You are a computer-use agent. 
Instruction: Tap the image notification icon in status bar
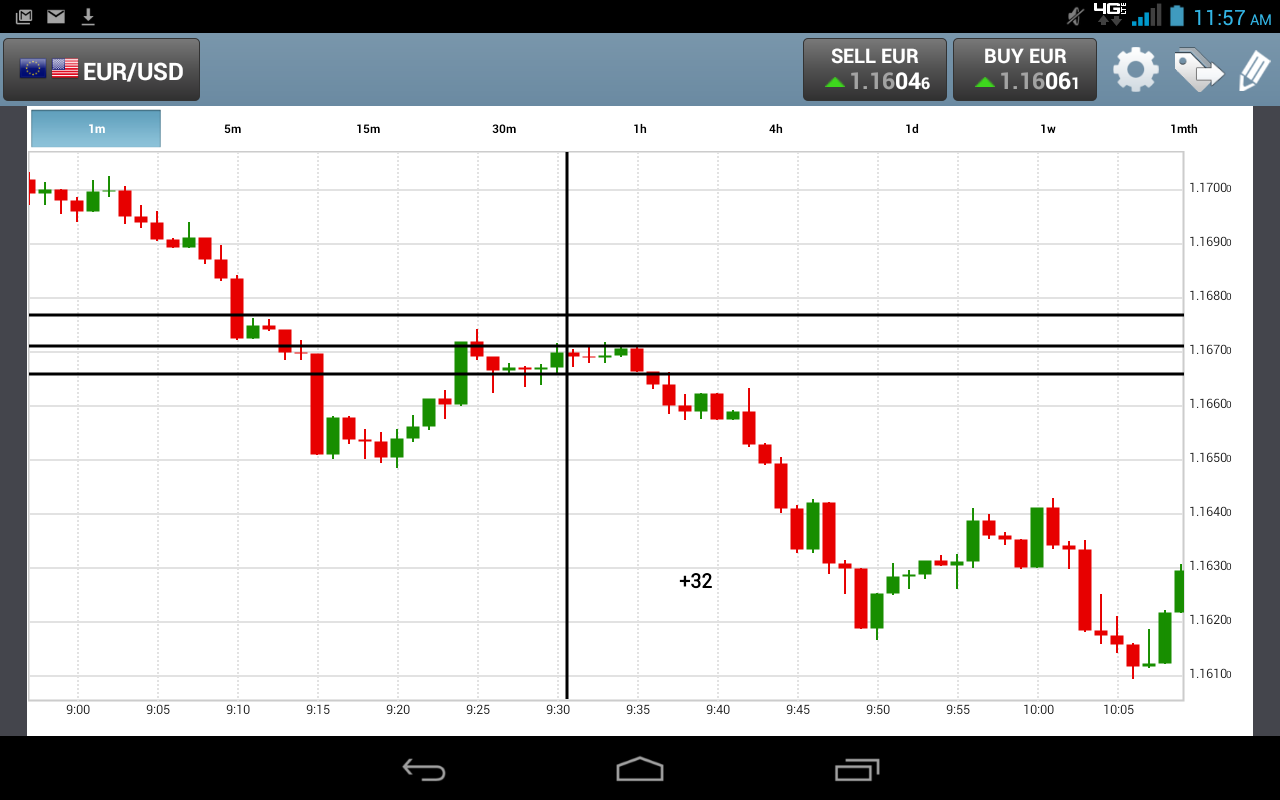(24, 16)
